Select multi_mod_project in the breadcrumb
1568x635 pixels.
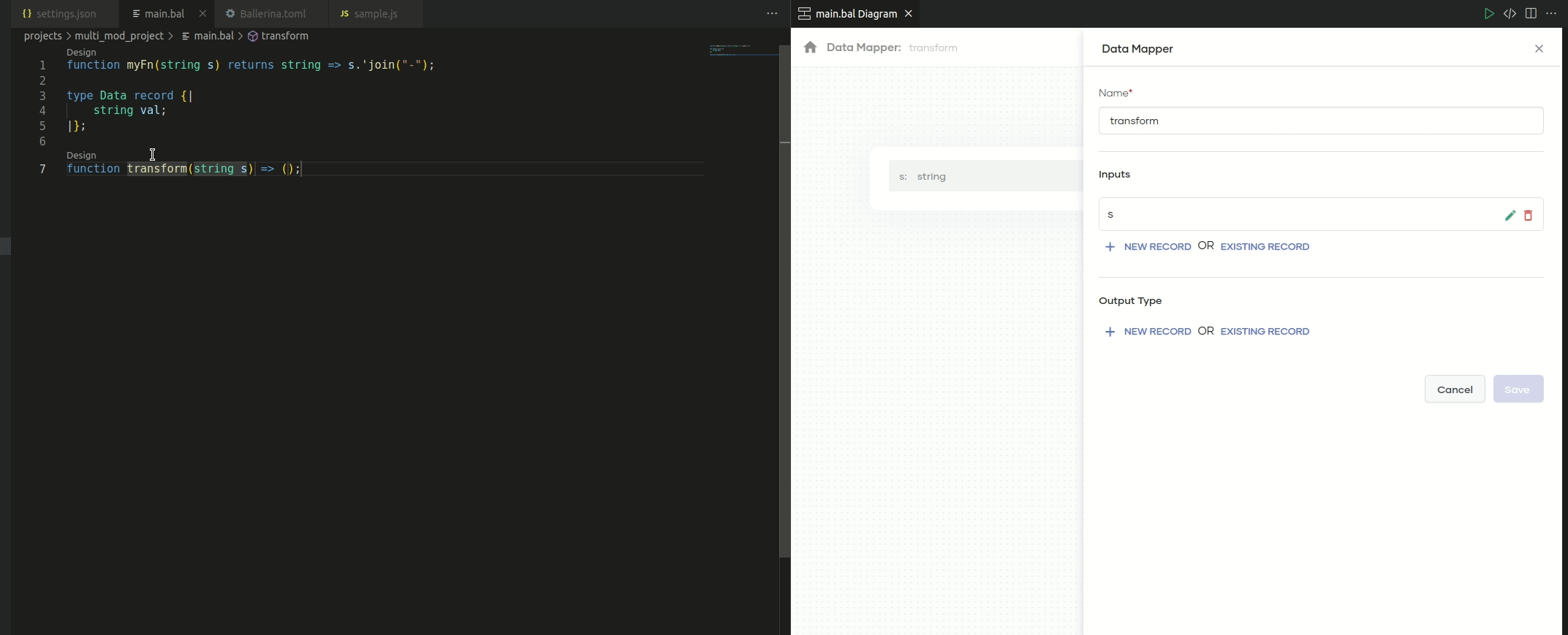119,36
